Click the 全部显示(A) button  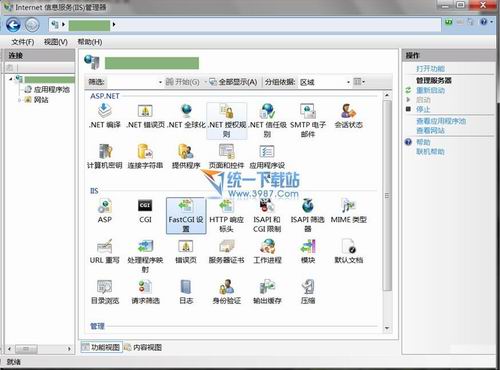point(233,82)
